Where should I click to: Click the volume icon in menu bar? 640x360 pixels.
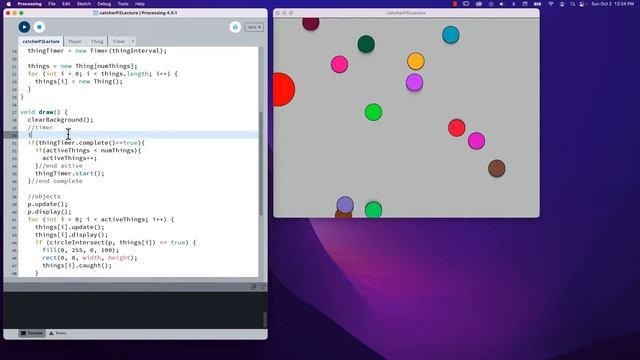tap(502, 4)
